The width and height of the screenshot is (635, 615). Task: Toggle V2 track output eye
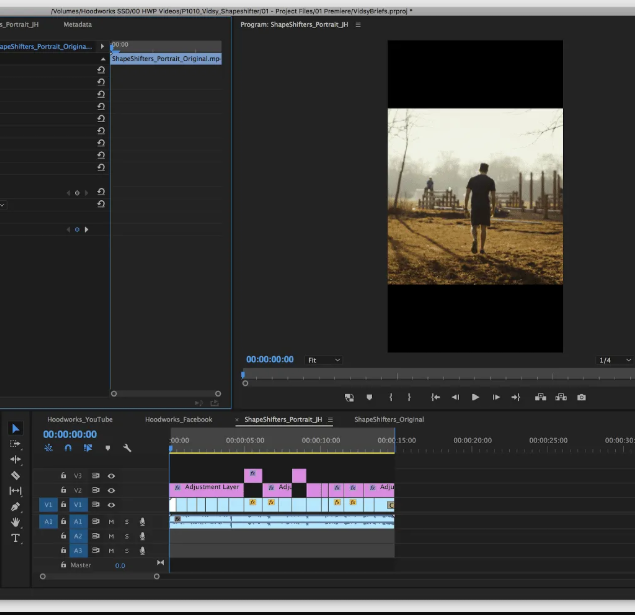111,490
